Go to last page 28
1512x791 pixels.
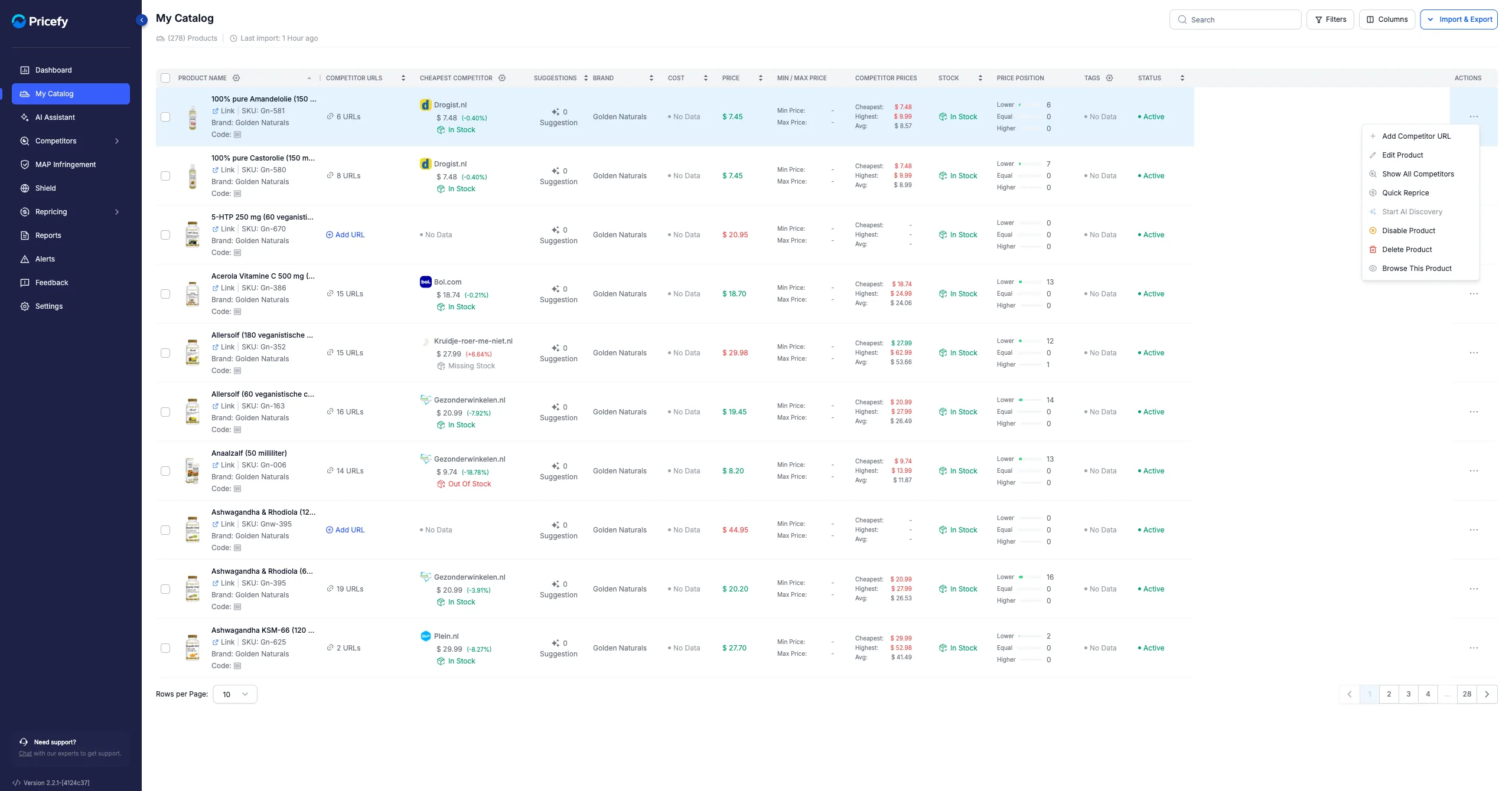[x=1467, y=694]
